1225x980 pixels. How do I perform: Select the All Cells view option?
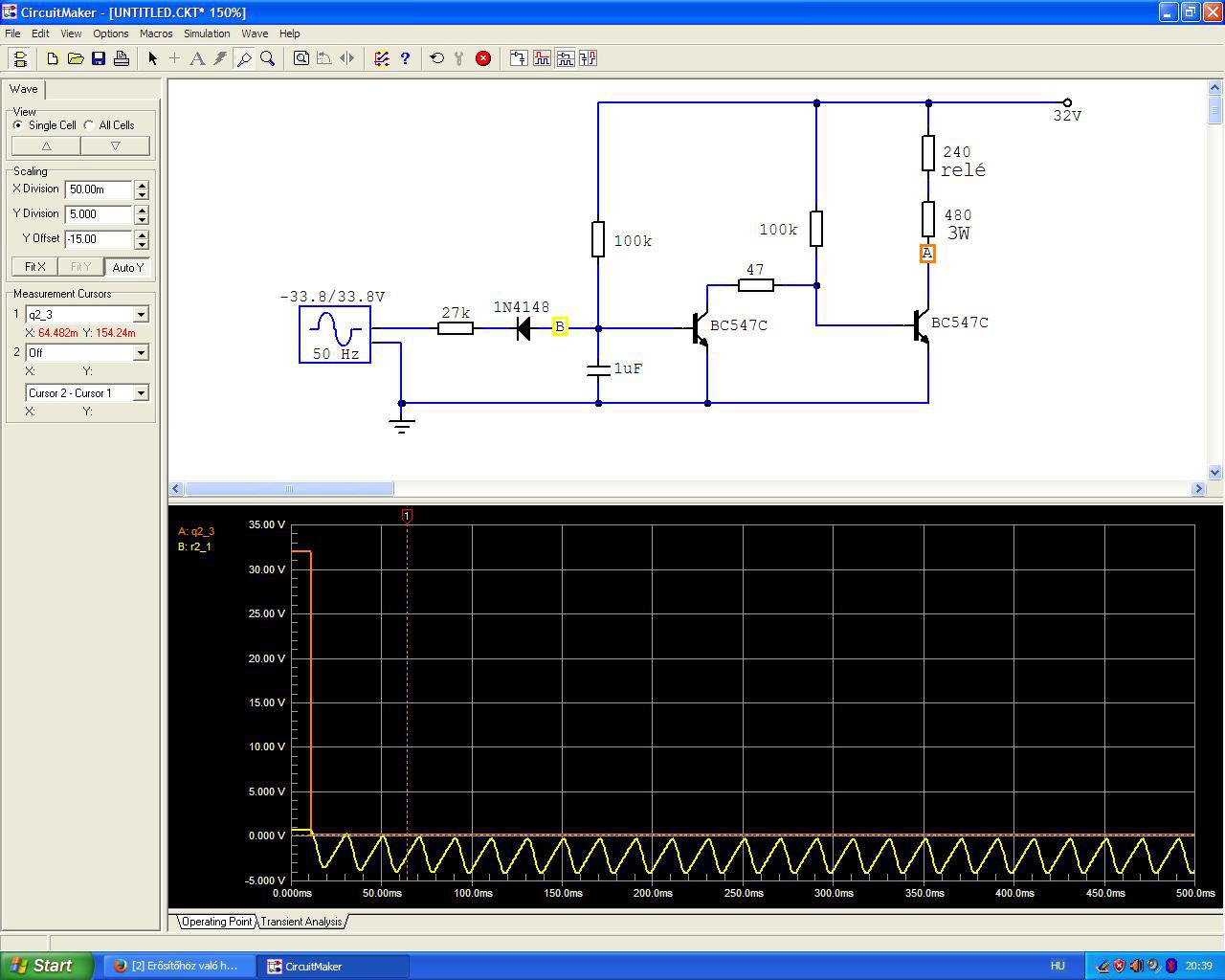point(110,125)
